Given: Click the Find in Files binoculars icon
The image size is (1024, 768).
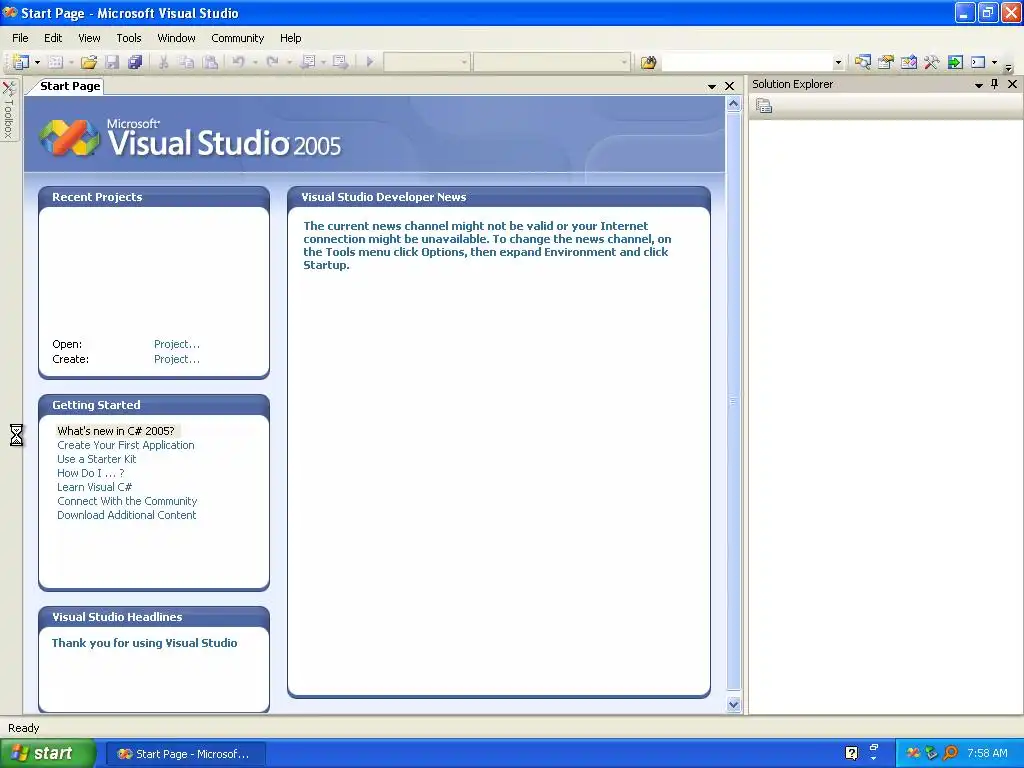Looking at the screenshot, I should pyautogui.click(x=648, y=62).
